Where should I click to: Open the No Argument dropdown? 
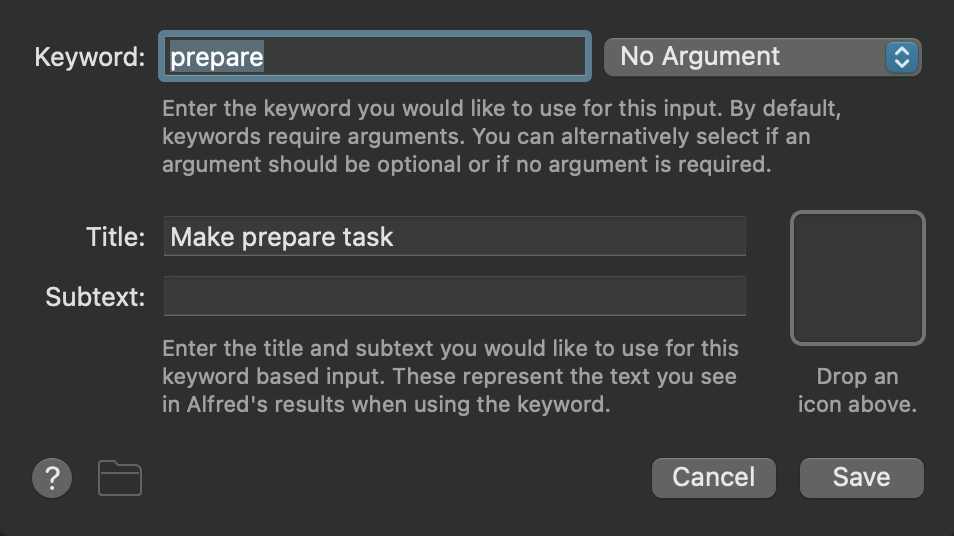point(762,57)
